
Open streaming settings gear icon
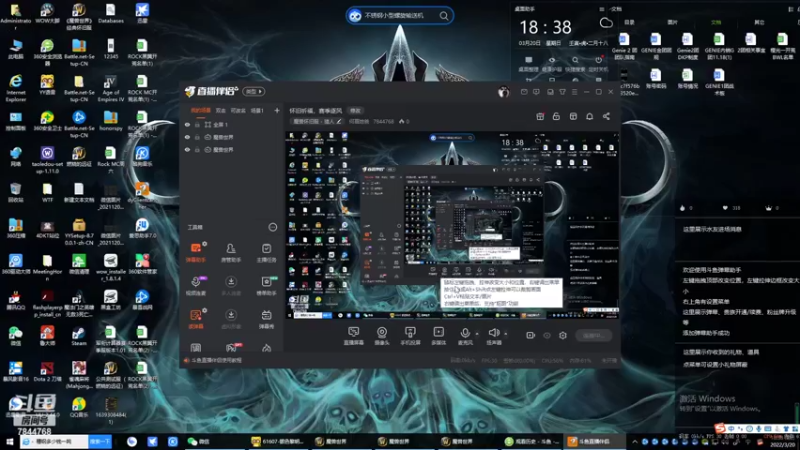pyautogui.click(x=563, y=335)
